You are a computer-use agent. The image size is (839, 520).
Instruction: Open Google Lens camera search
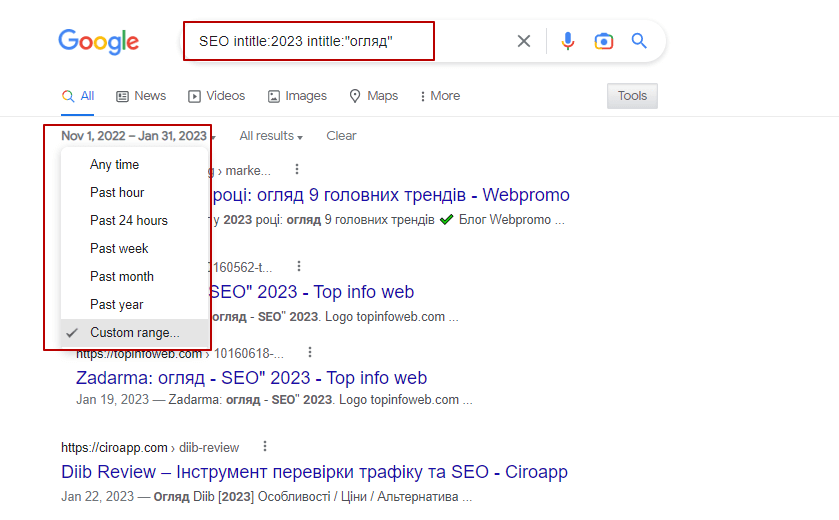[604, 41]
